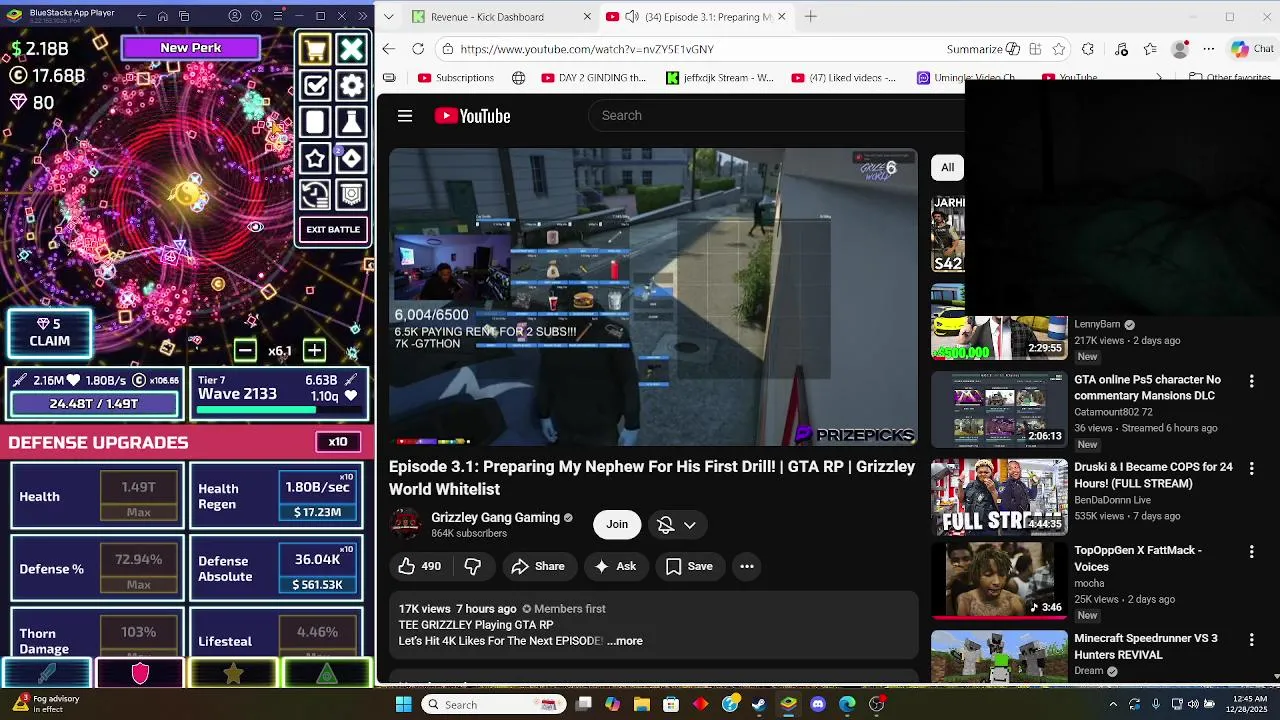The image size is (1280, 720).
Task: Select the green triangle upgrades tab
Action: (x=326, y=674)
